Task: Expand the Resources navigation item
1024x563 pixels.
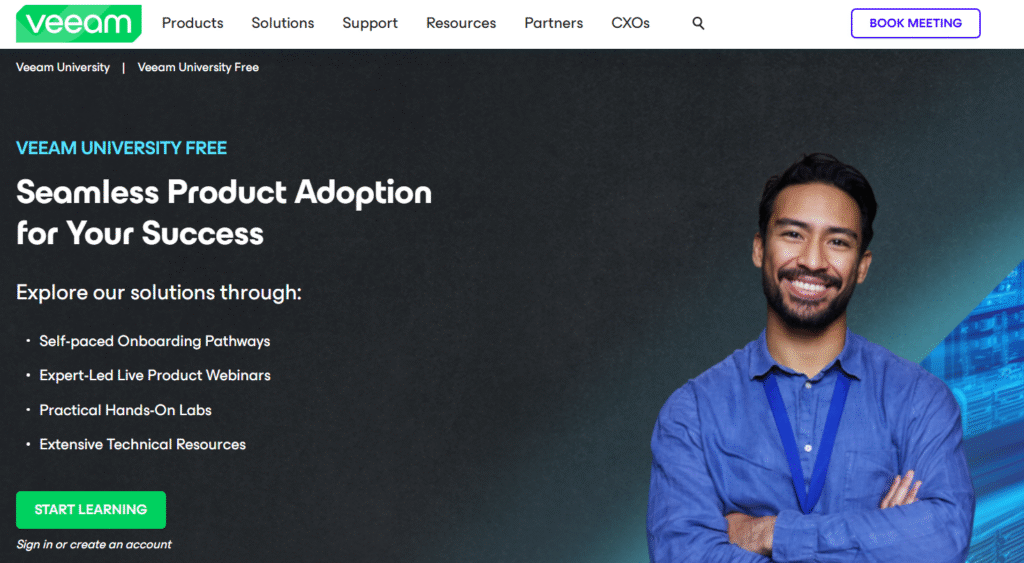Action: pos(461,23)
